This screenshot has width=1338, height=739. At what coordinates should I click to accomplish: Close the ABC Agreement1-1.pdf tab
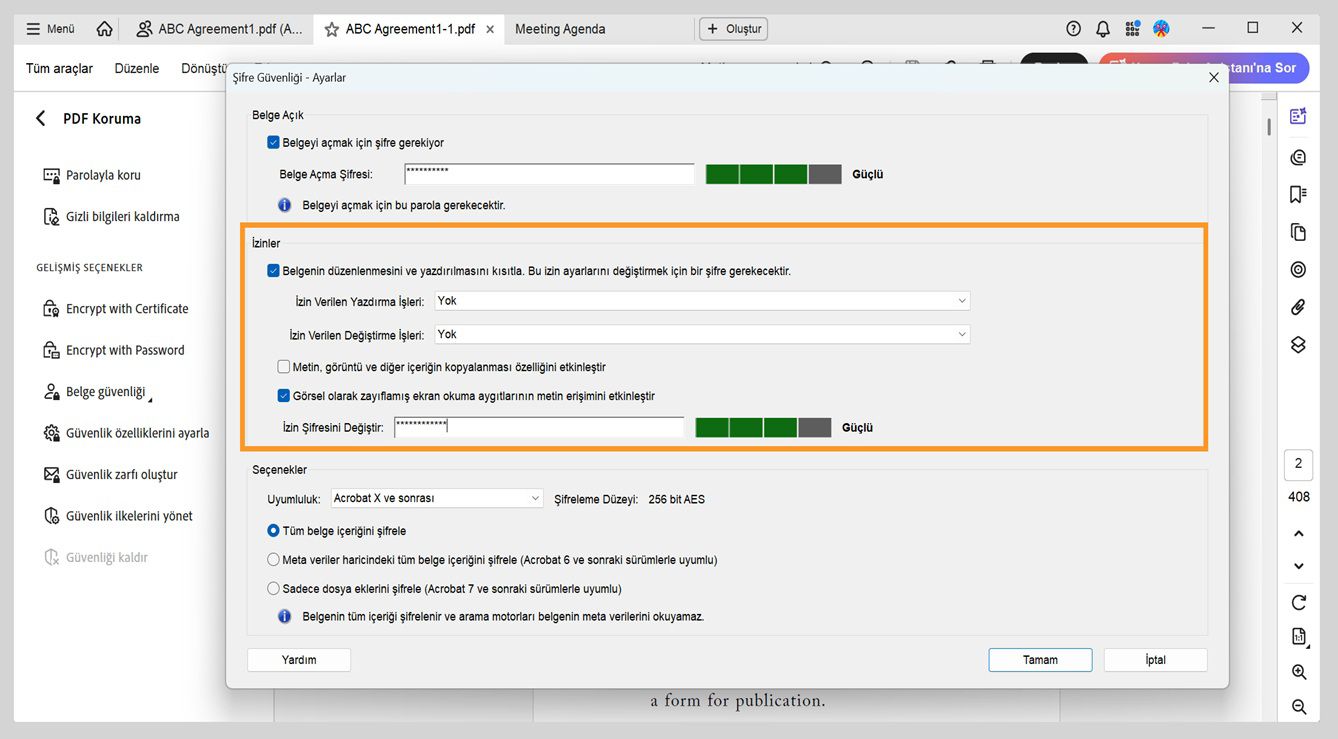click(490, 29)
